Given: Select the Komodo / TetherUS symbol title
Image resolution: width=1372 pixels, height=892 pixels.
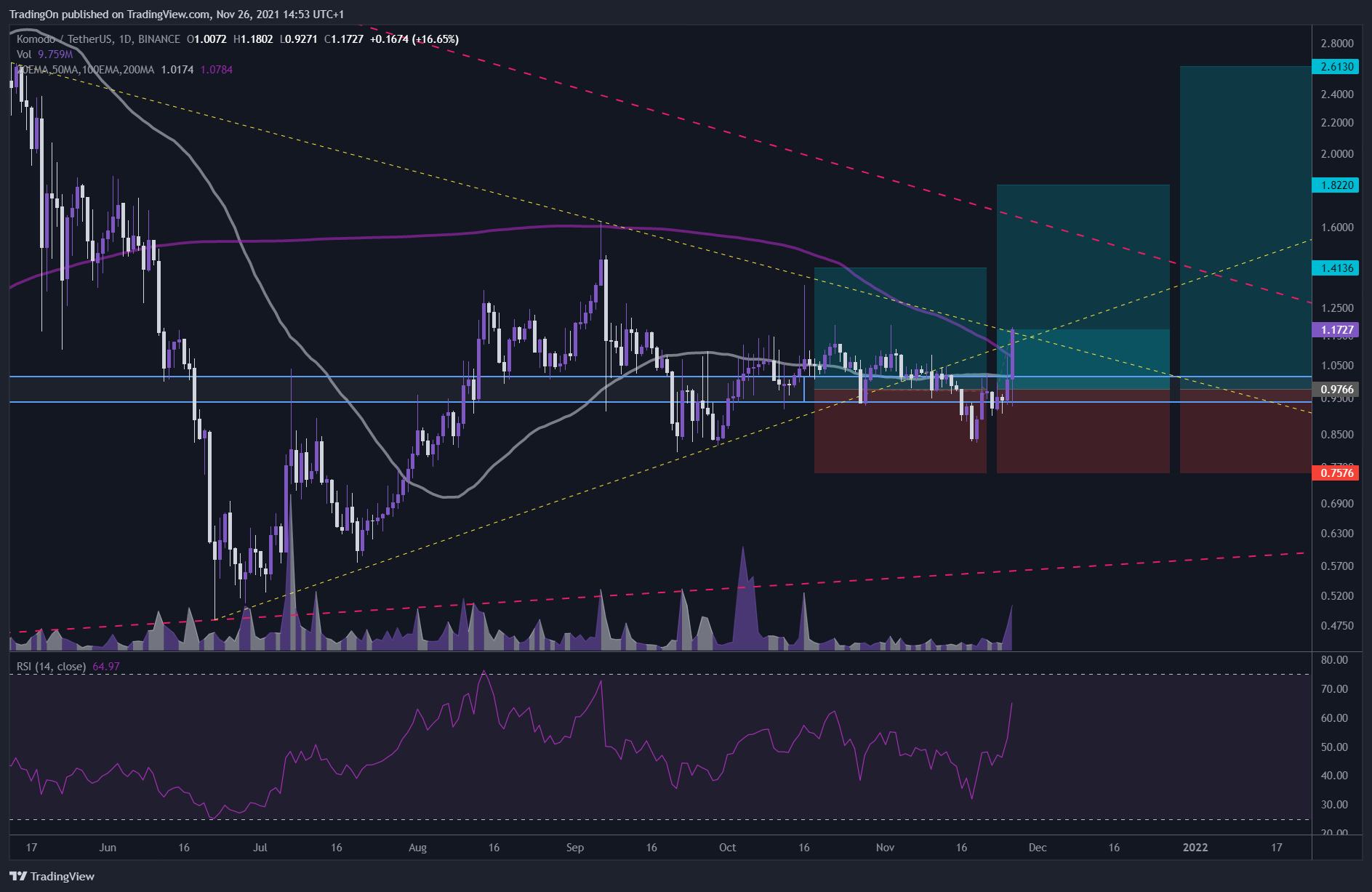Looking at the screenshot, I should click(98, 39).
